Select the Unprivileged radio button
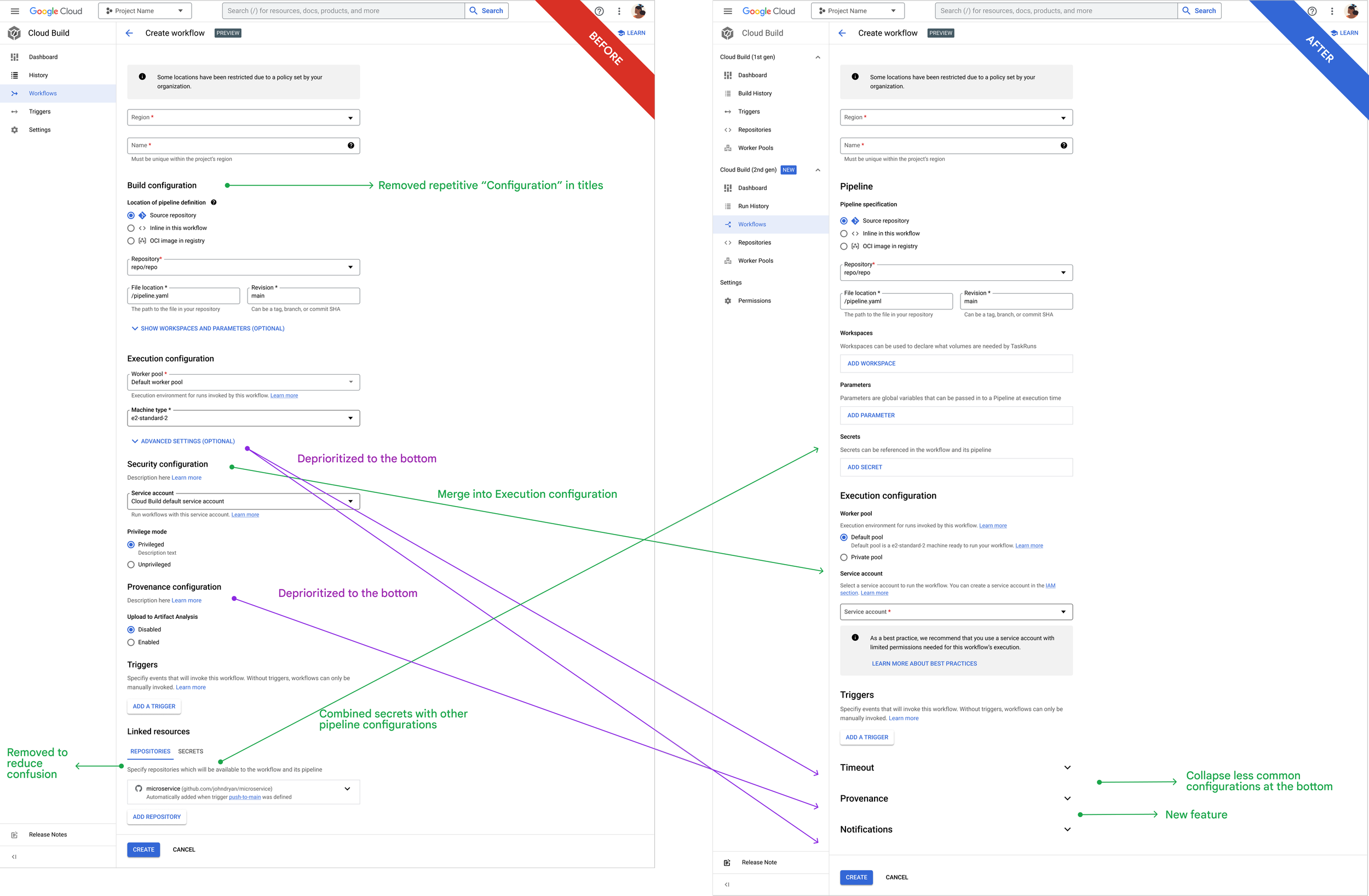This screenshot has height=896, width=1369. 131,565
